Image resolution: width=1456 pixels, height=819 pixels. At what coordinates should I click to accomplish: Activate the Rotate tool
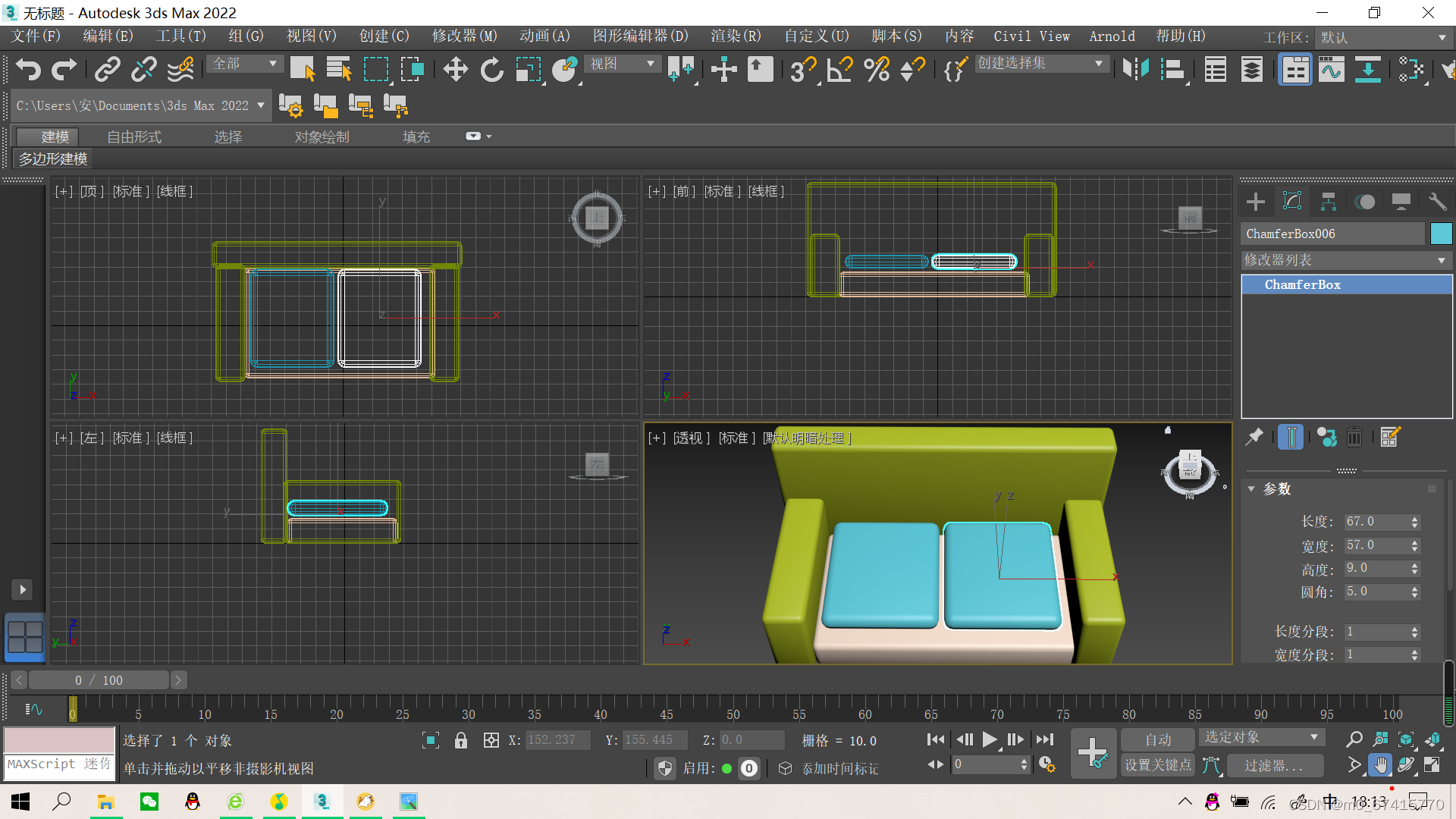492,70
